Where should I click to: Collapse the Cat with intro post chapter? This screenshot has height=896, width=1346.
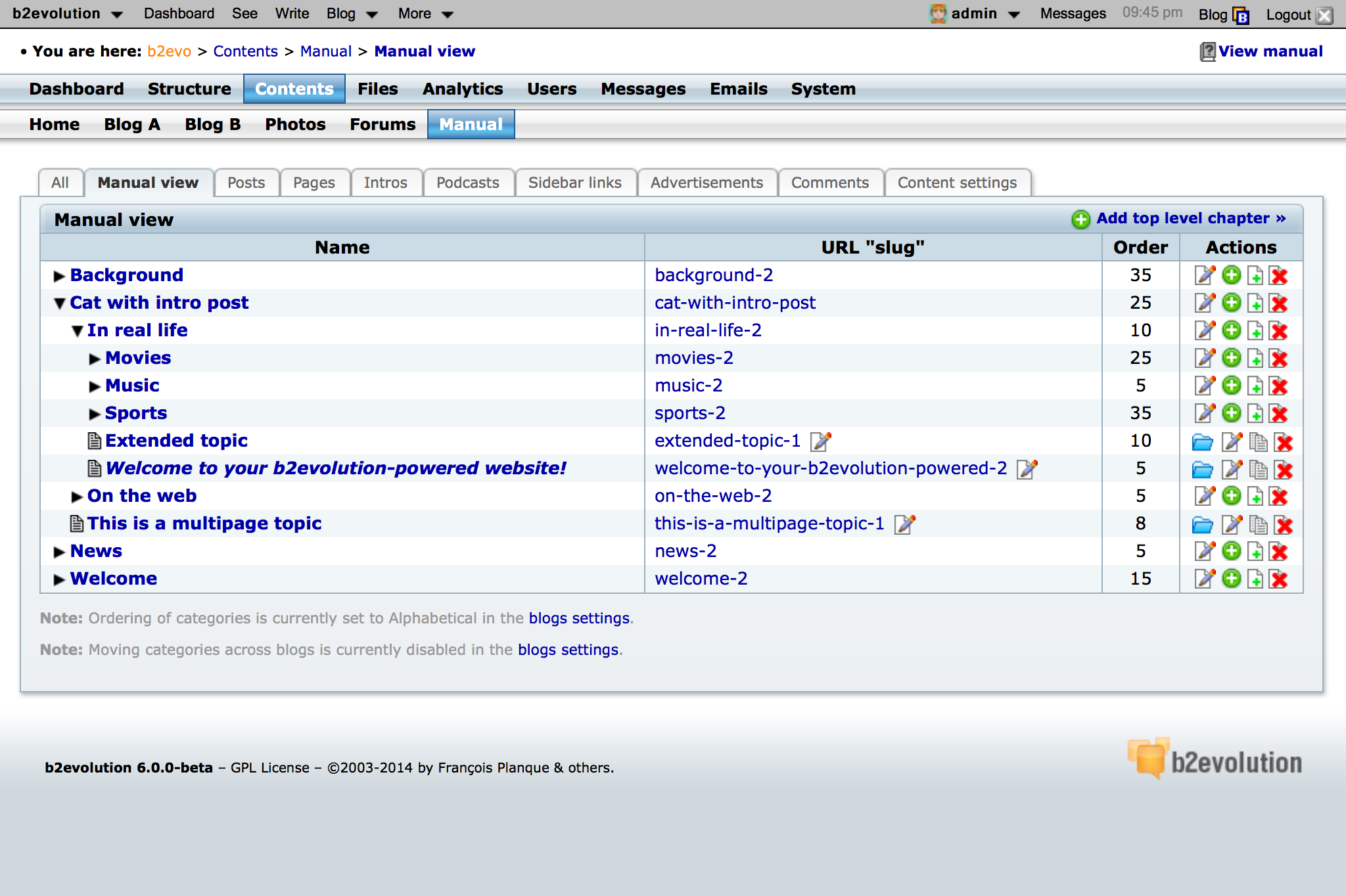[60, 303]
